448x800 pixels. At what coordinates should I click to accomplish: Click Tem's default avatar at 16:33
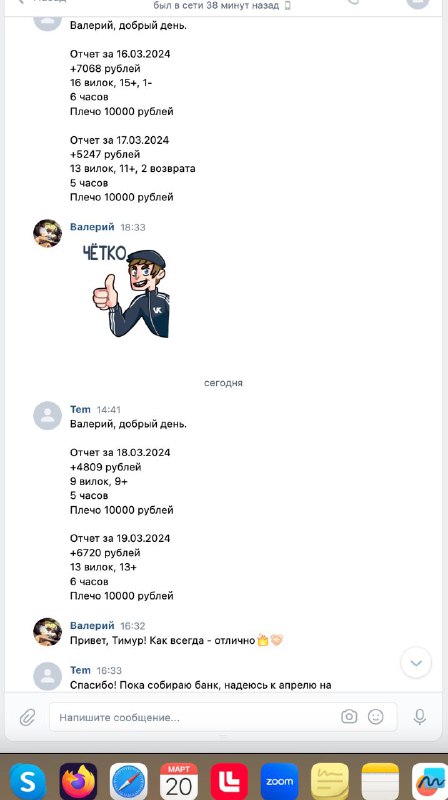(x=47, y=676)
